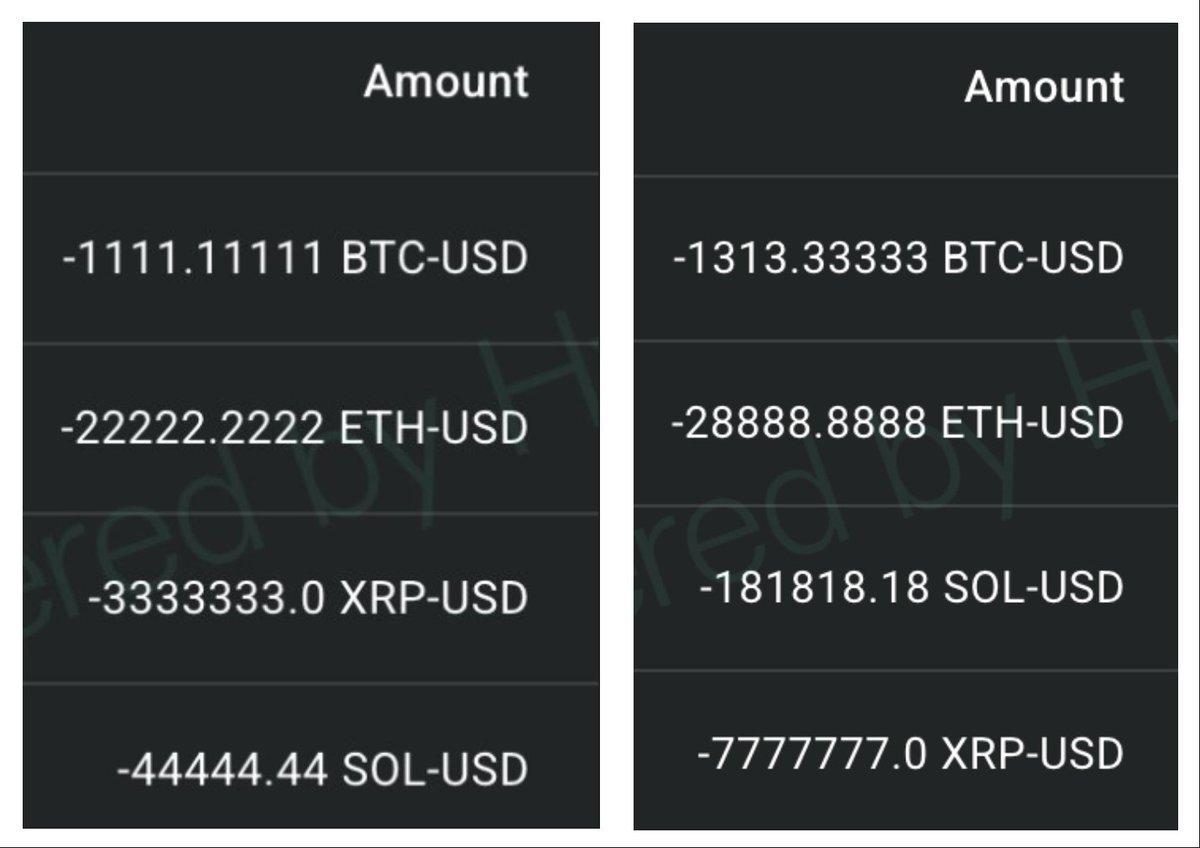1200x848 pixels.
Task: Select the -7777777.0 amount value
Action: 812,751
